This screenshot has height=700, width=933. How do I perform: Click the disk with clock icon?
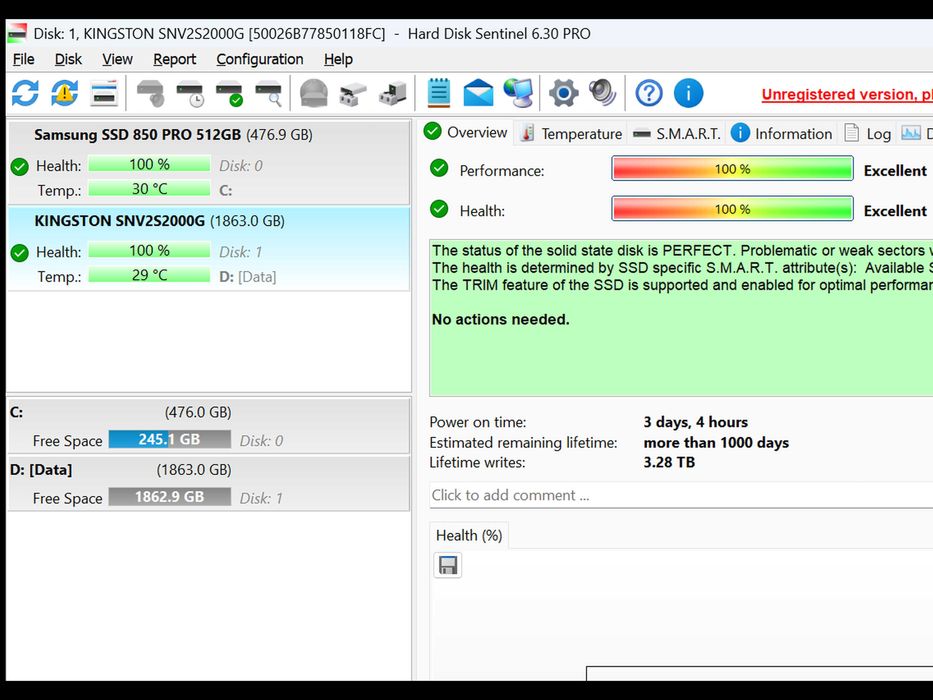pos(190,93)
